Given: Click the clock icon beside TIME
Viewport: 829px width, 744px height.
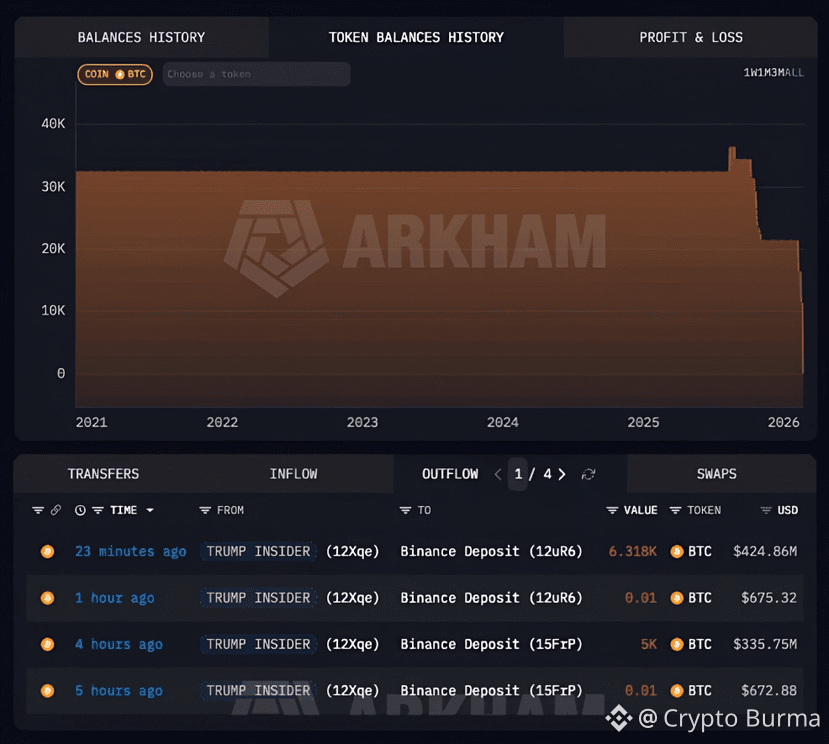Looking at the screenshot, I should click(x=80, y=510).
